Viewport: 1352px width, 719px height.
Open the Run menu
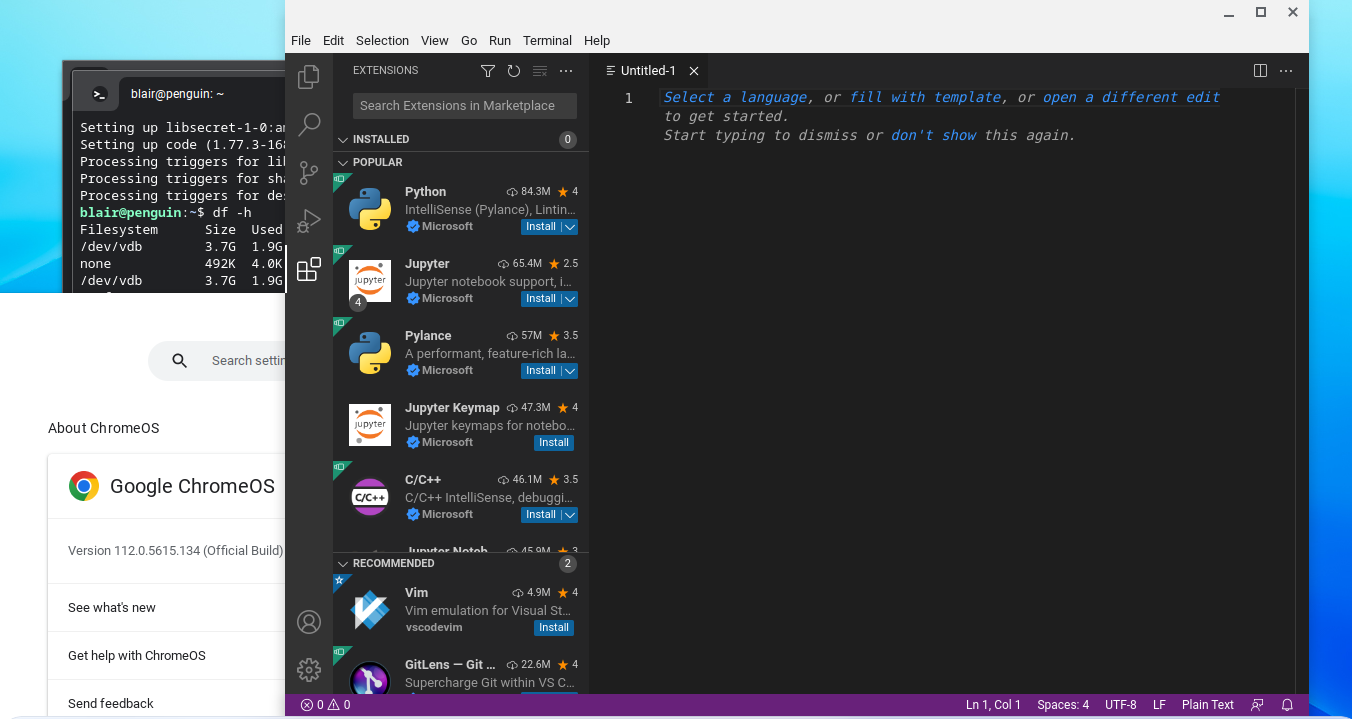[x=500, y=41]
